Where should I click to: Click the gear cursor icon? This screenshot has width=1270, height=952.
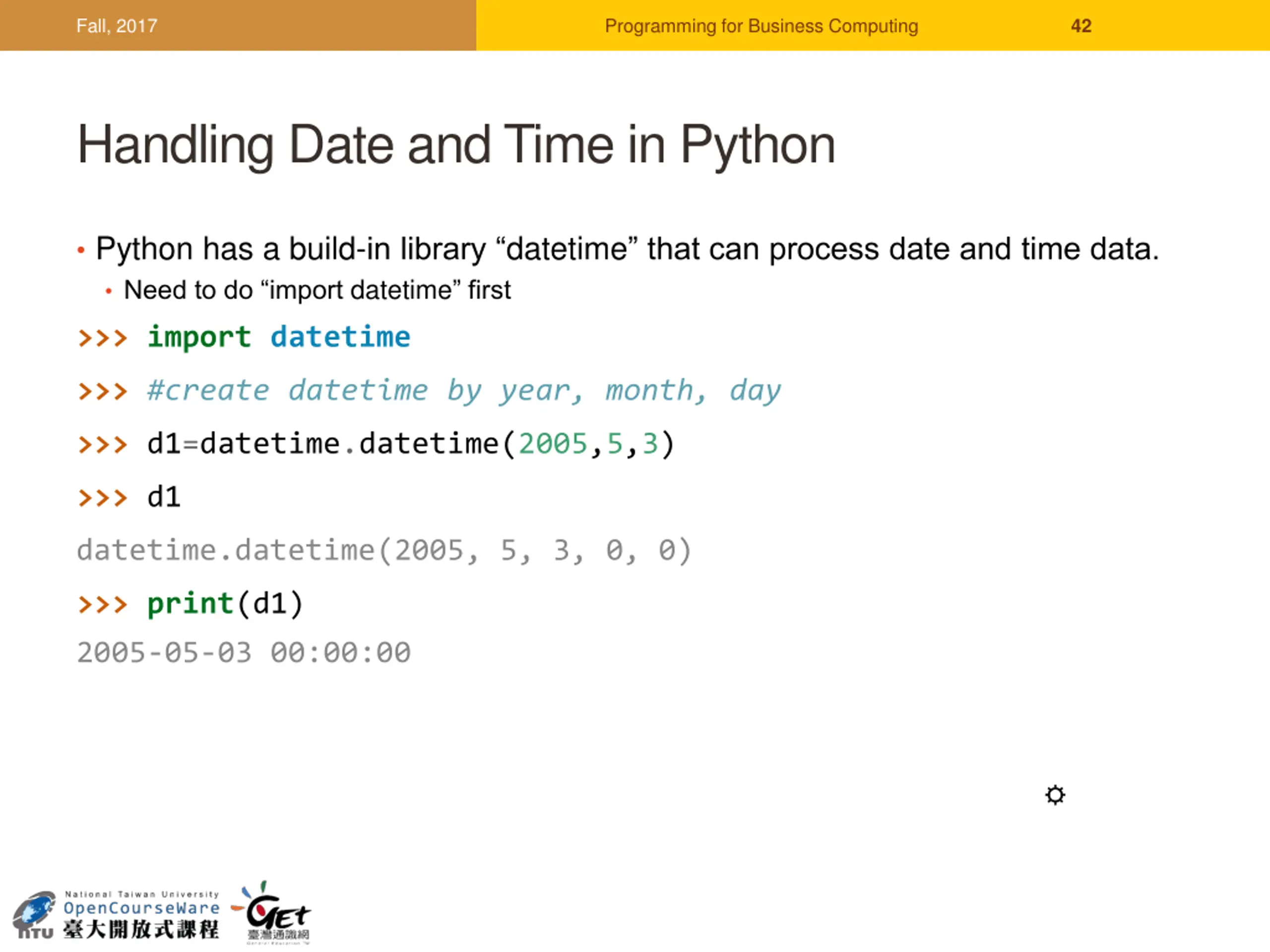[1055, 795]
